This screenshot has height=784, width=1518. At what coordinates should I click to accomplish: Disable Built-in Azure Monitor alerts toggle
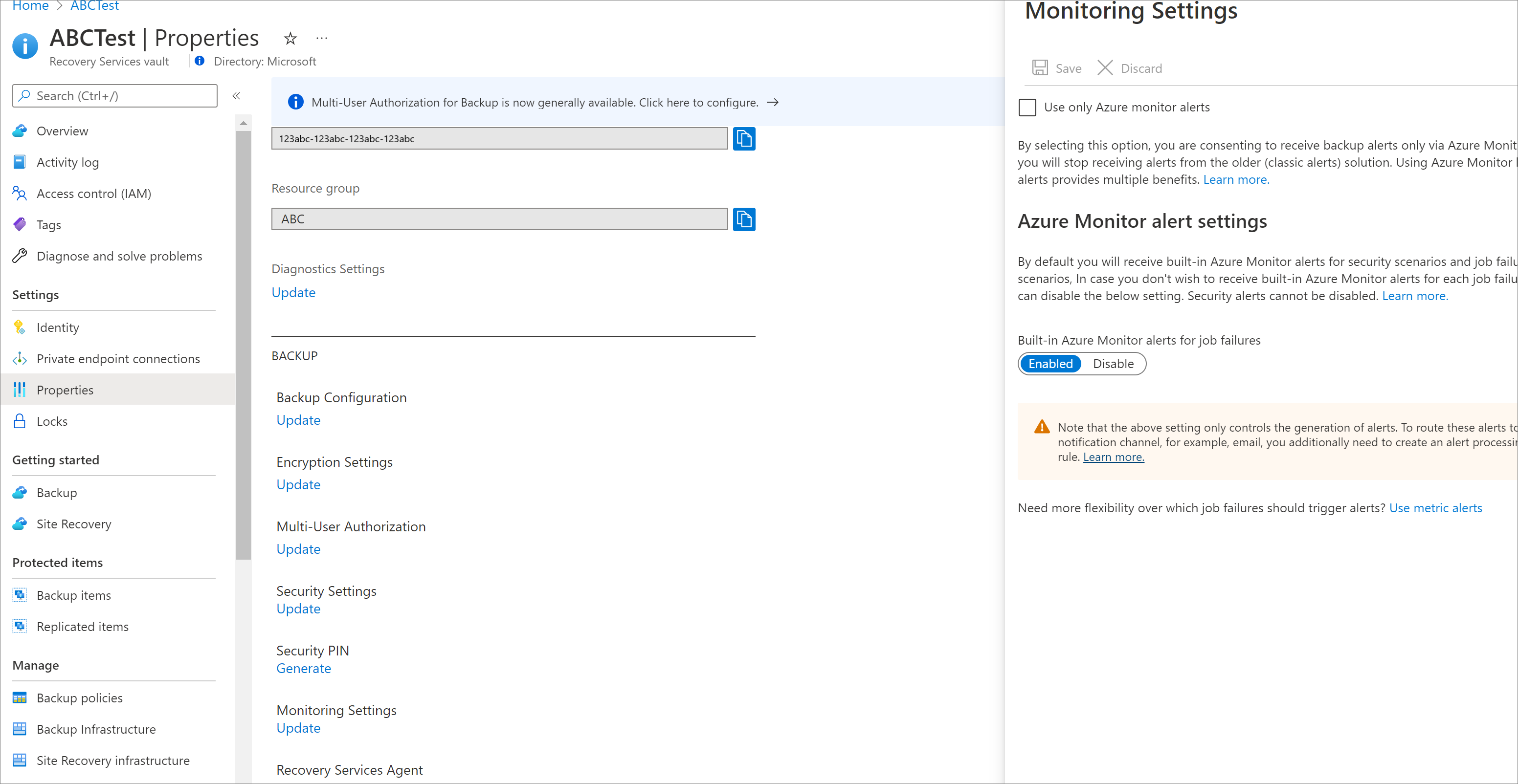1112,363
